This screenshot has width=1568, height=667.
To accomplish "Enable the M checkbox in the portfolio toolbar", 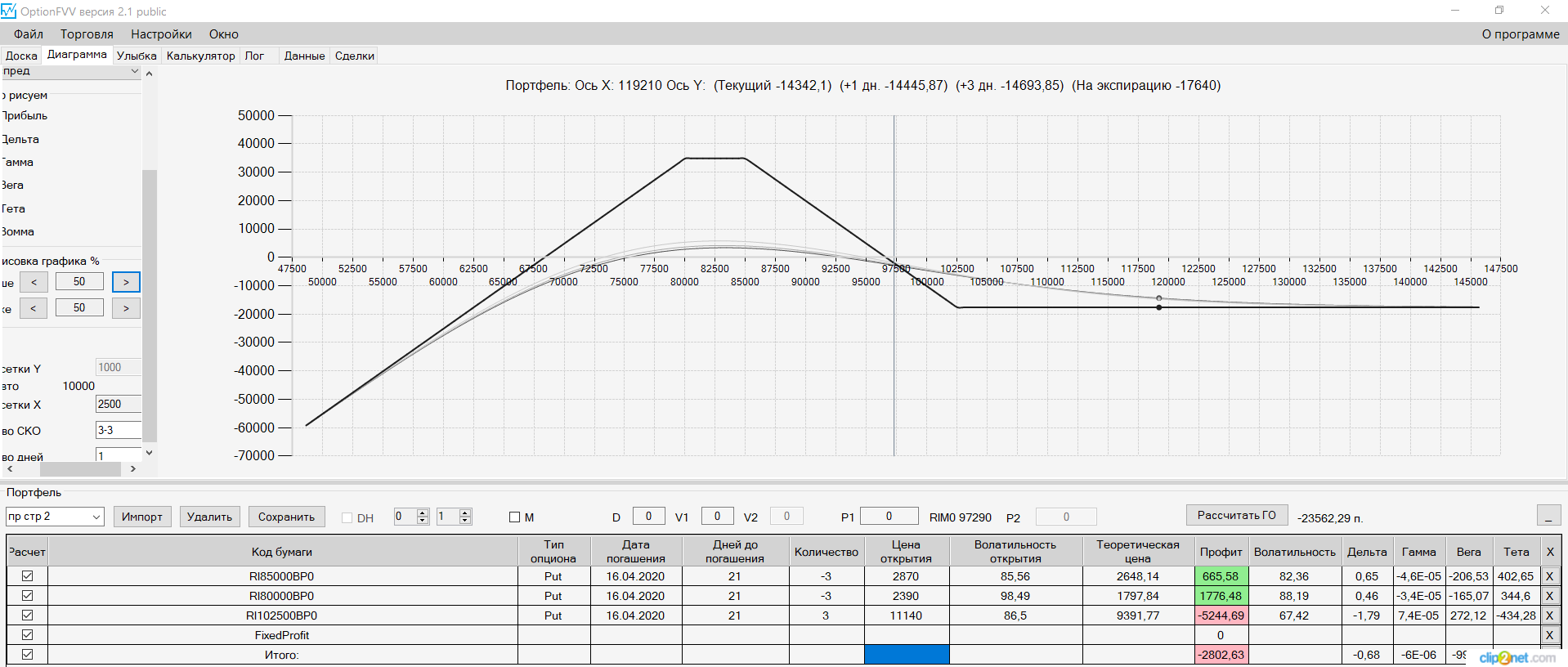I will click(514, 517).
